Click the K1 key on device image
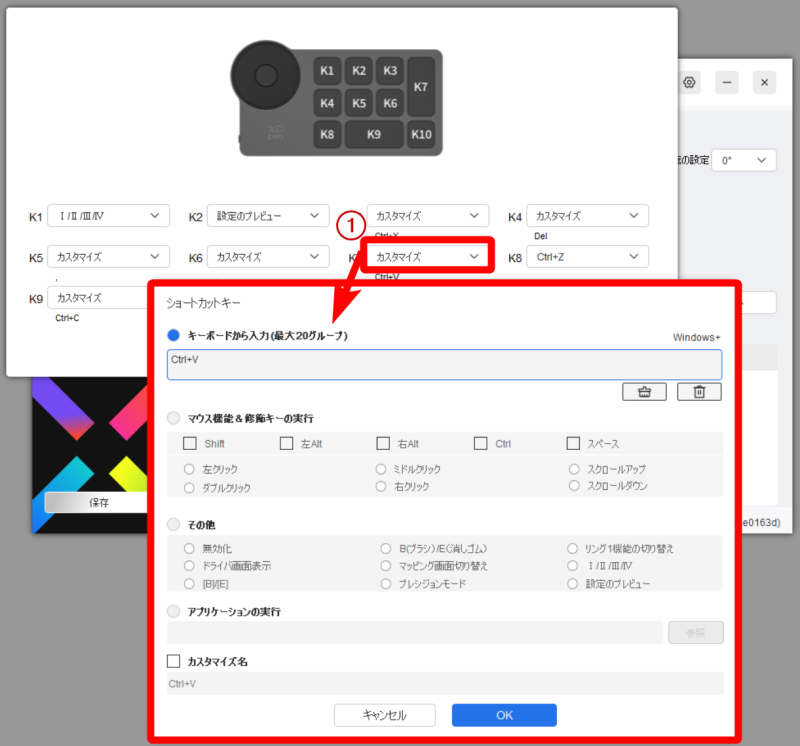 point(327,71)
